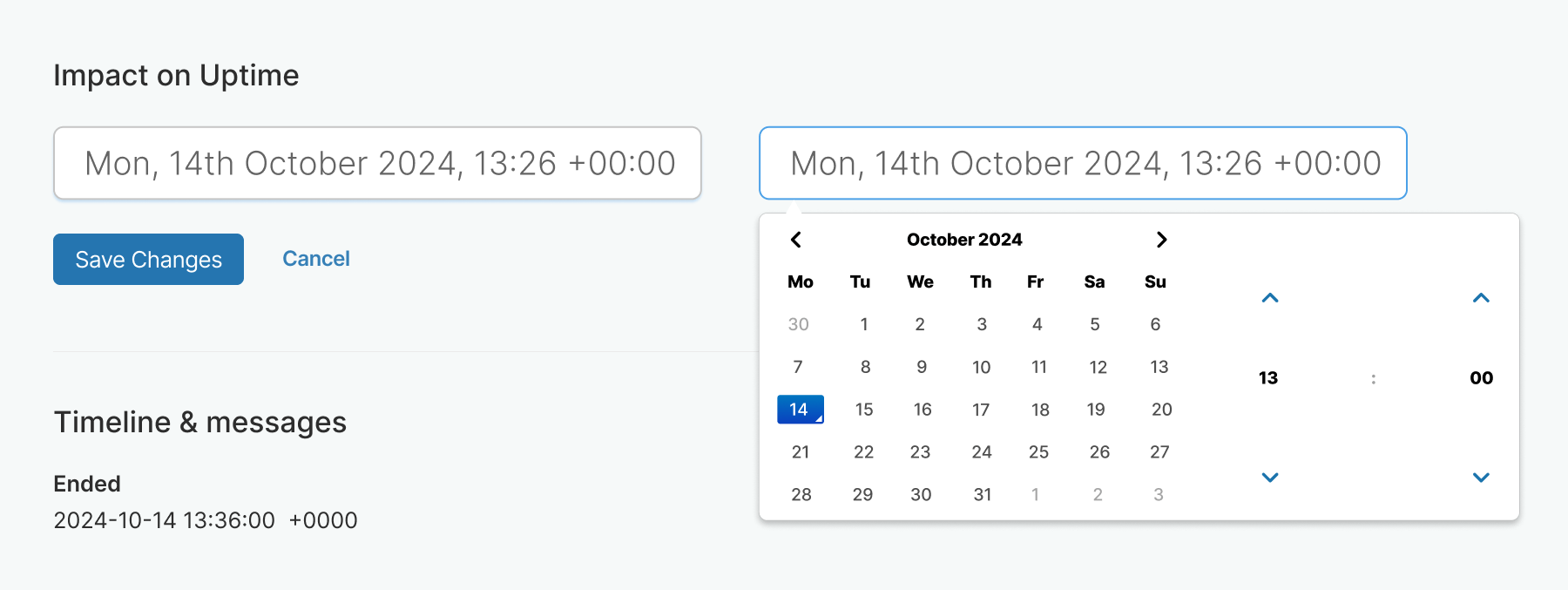
Task: Select October 14, the highlighted date
Action: 799,409
